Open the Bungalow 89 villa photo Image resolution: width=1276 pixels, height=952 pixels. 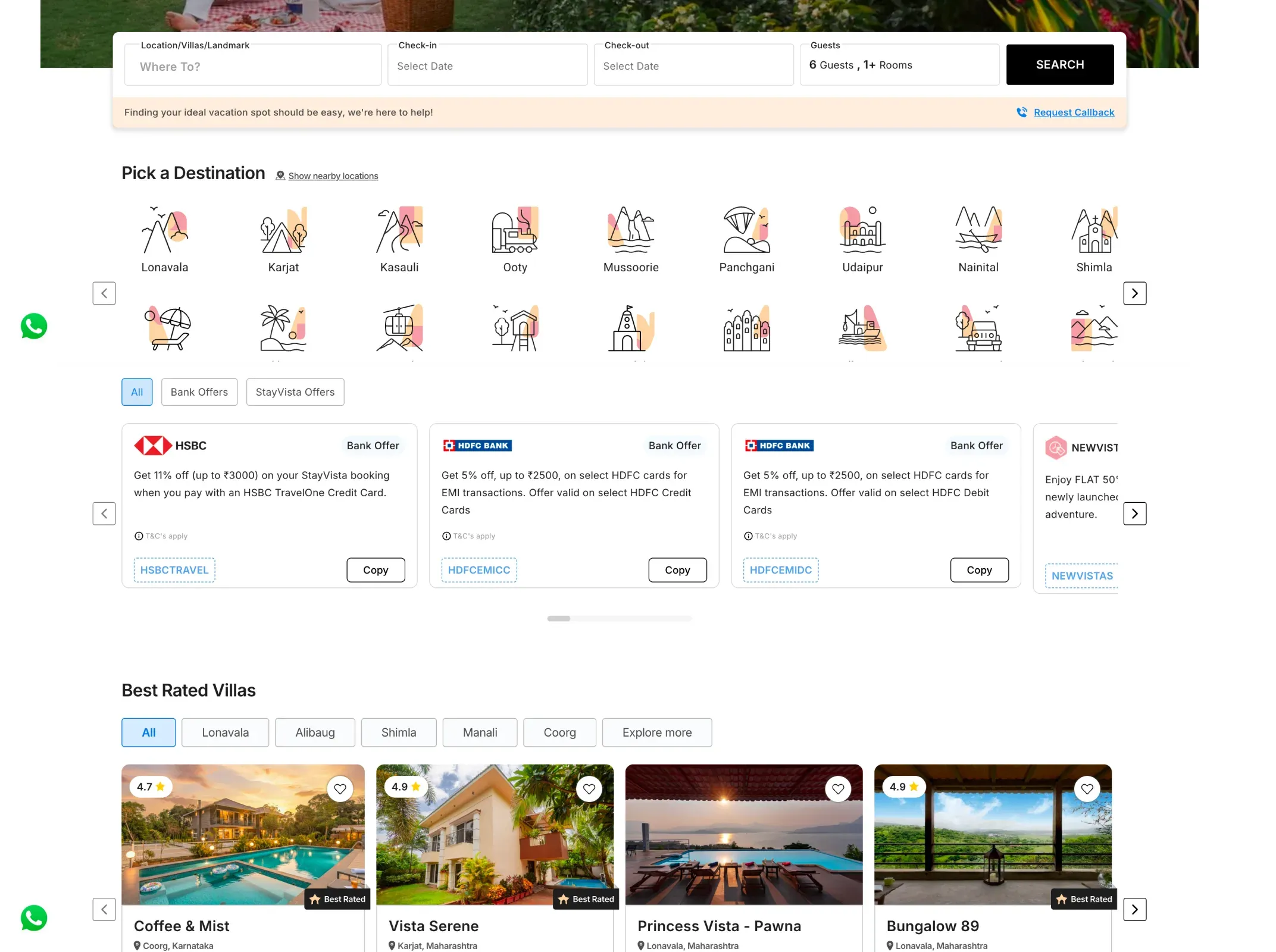pos(993,835)
